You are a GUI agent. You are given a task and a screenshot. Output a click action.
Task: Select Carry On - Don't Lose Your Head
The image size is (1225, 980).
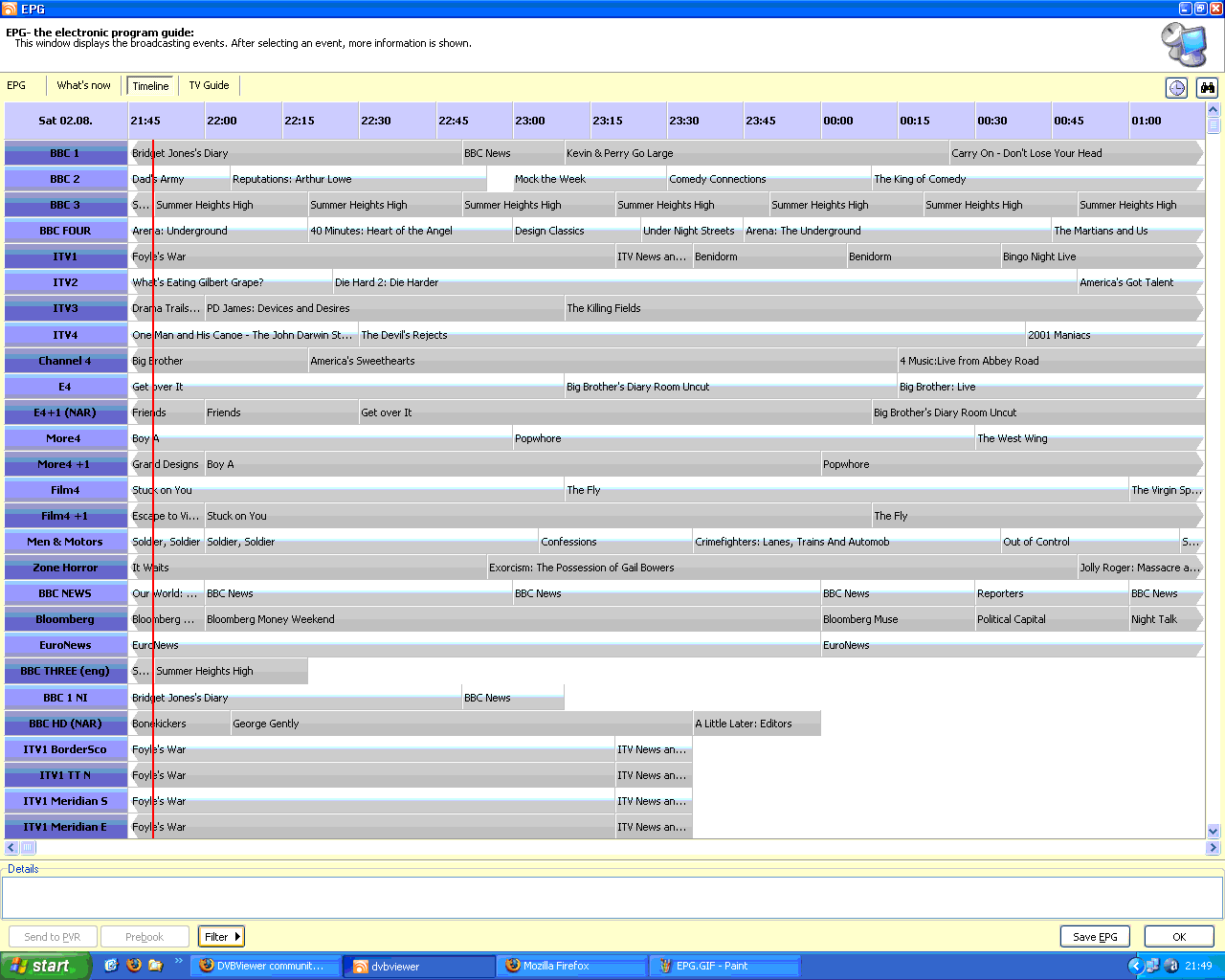tap(1076, 153)
